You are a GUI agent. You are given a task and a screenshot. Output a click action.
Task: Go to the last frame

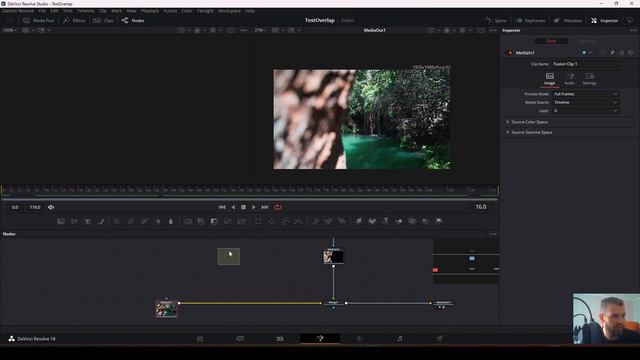[265, 207]
